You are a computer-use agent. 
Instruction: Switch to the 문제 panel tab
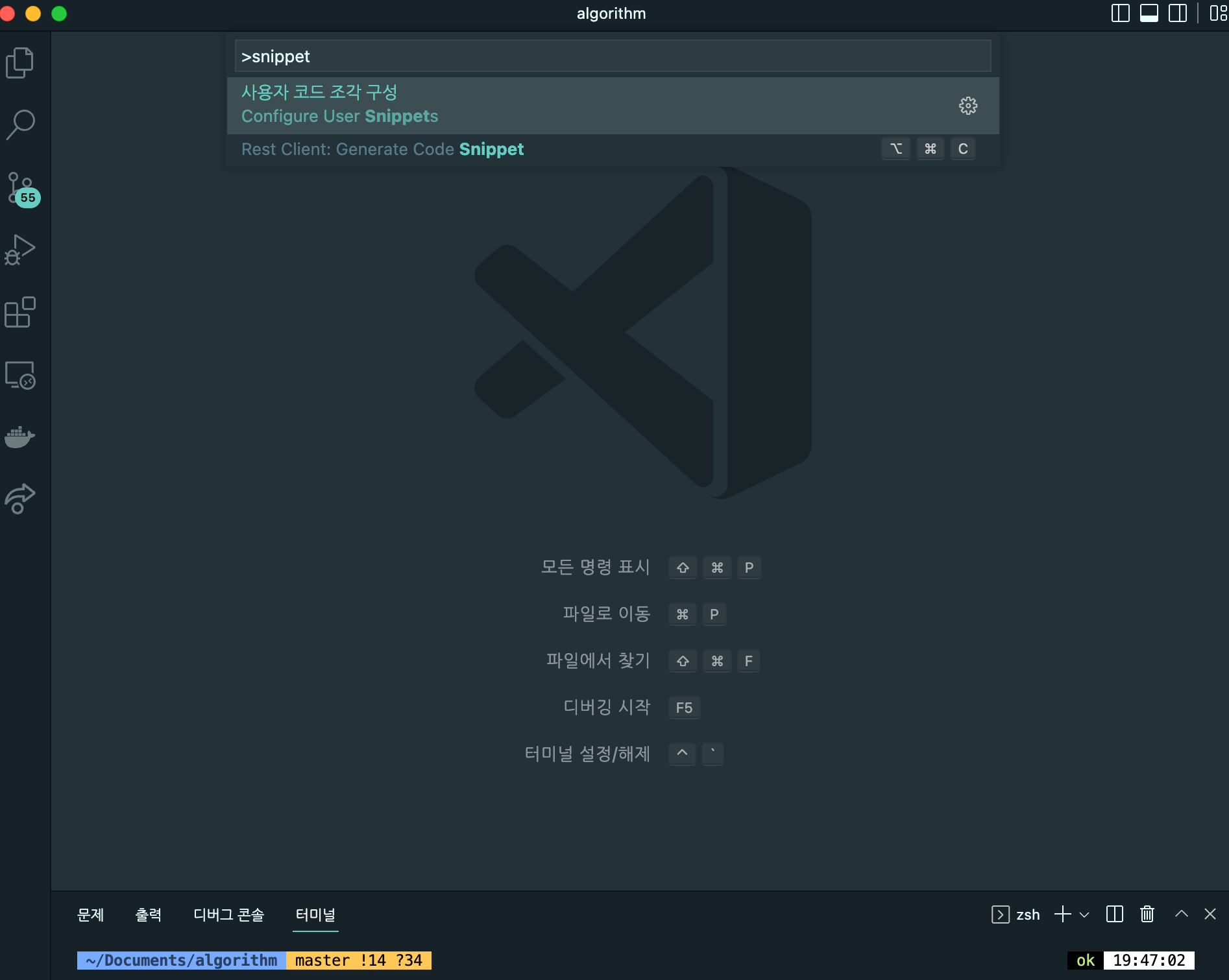[90, 914]
